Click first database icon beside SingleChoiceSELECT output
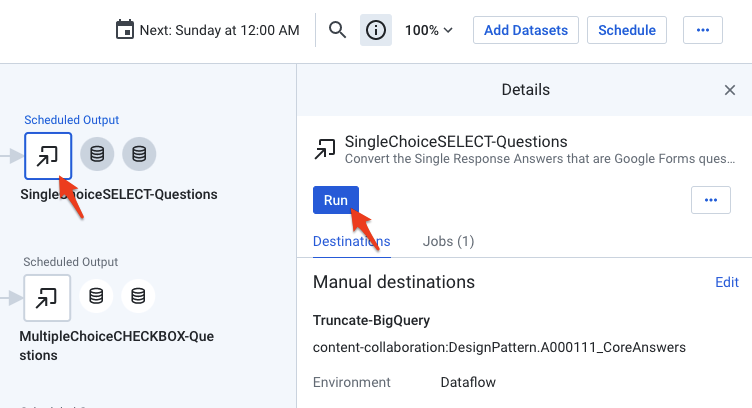 click(x=97, y=154)
